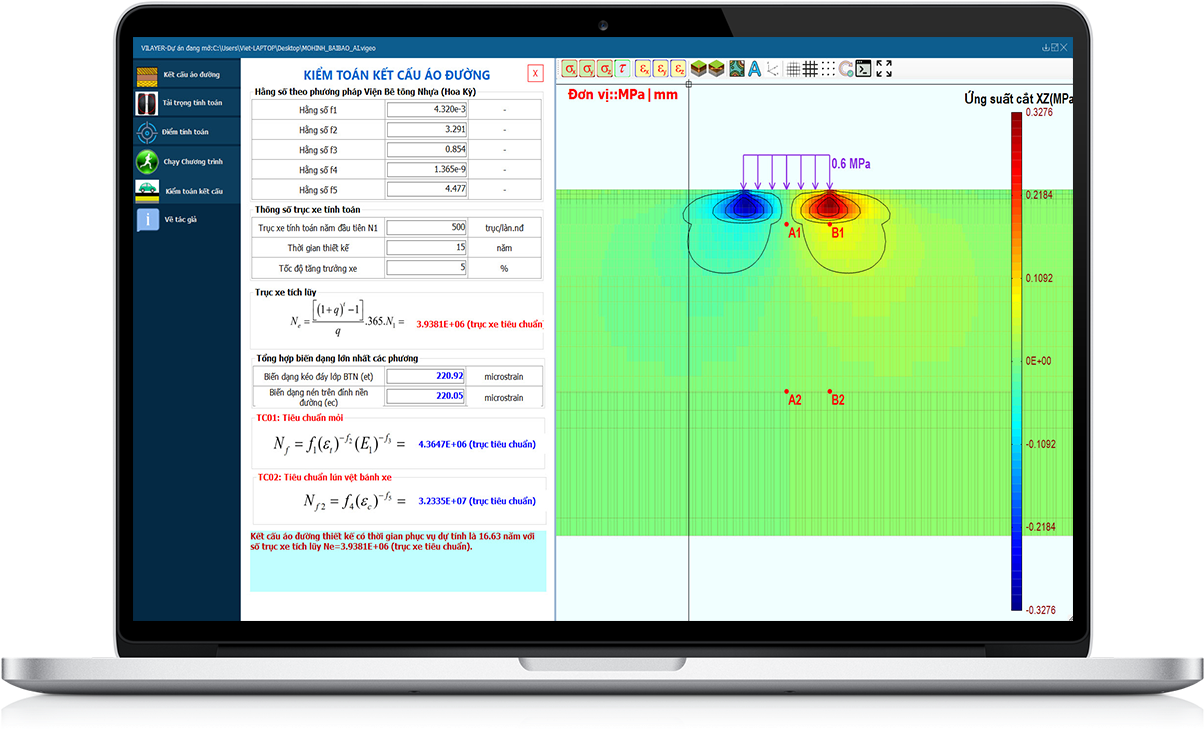This screenshot has width=1204, height=730.
Task: Click the epsilon-x strain icon
Action: coord(643,69)
